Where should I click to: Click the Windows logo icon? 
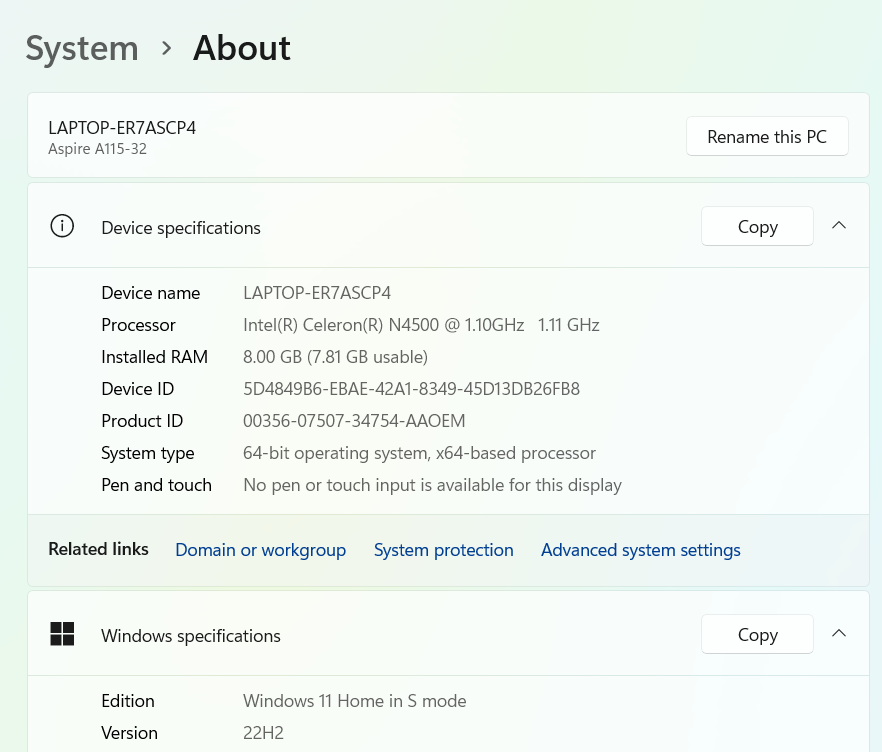coord(62,634)
